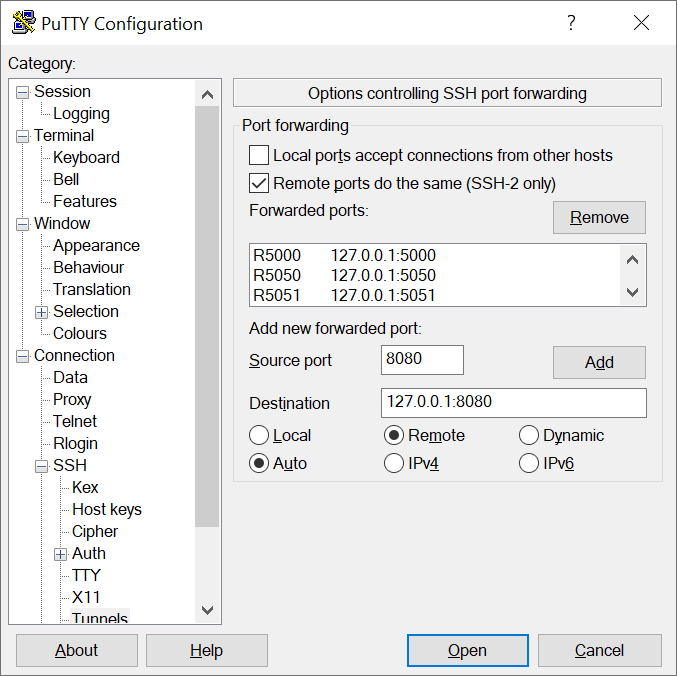Open the Logging category
The image size is (677, 676).
click(x=81, y=114)
